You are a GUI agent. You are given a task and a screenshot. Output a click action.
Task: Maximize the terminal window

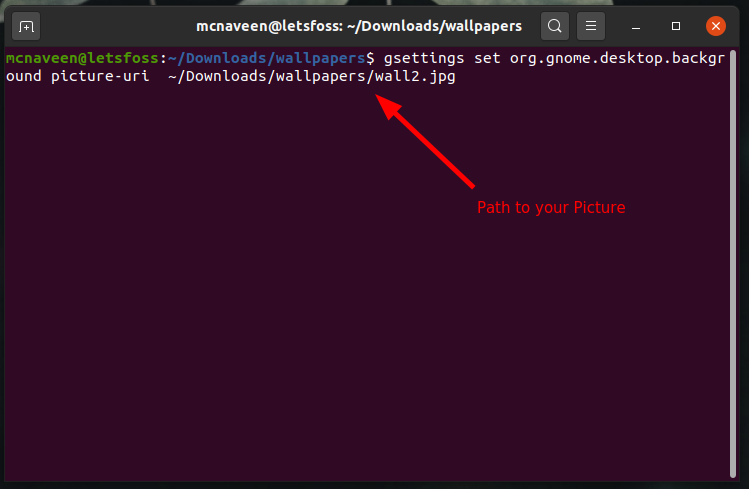click(x=675, y=26)
